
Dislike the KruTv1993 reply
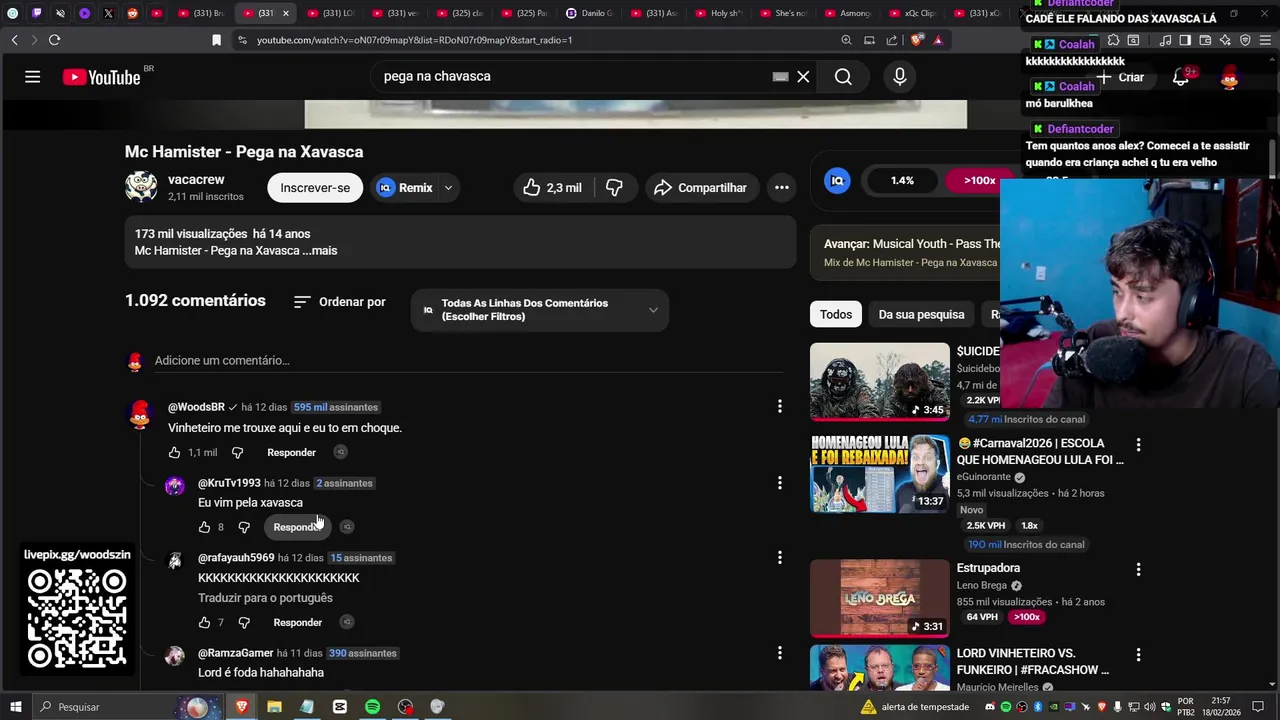tap(244, 527)
